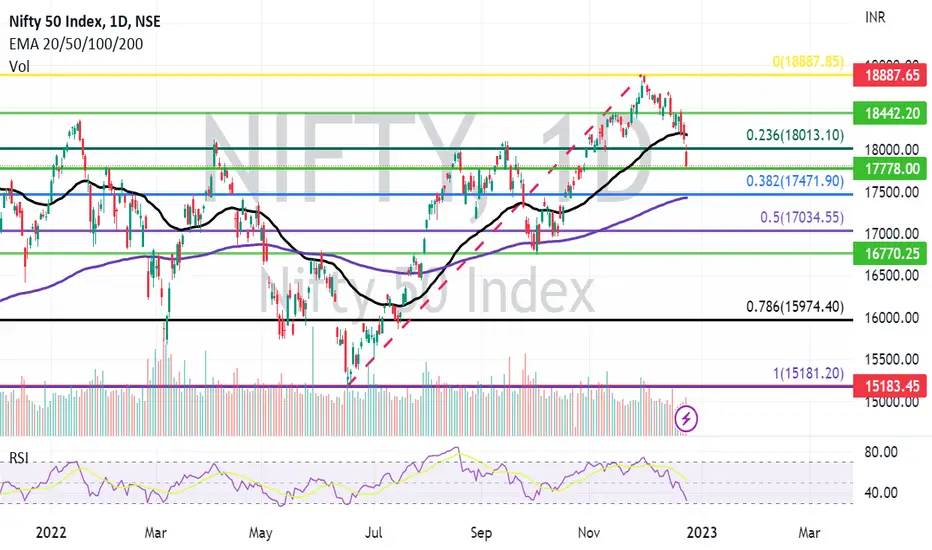The image size is (932, 550).
Task: Click the red 18887.65 price label
Action: click(892, 76)
